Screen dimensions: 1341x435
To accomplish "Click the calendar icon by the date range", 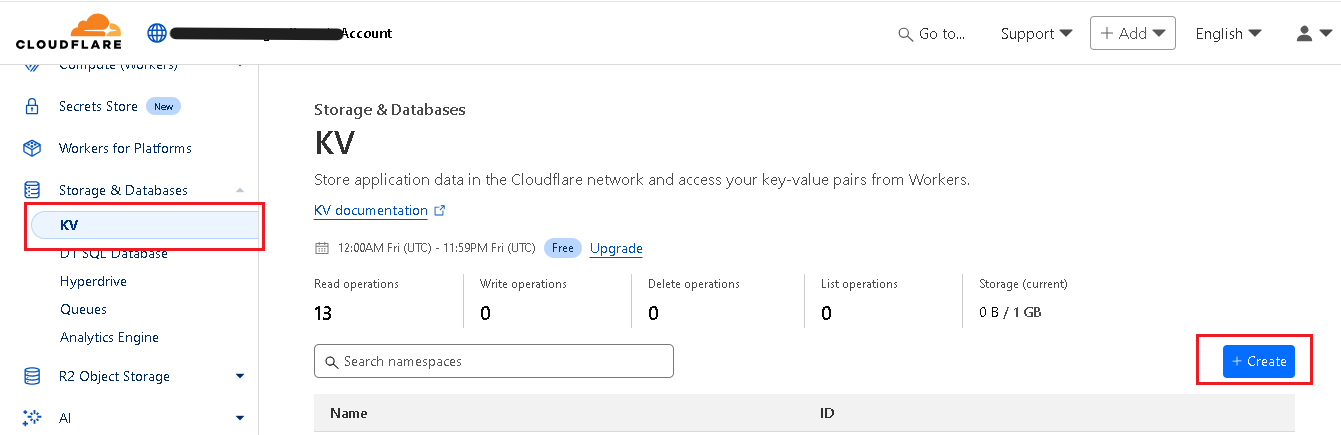I will 321,248.
